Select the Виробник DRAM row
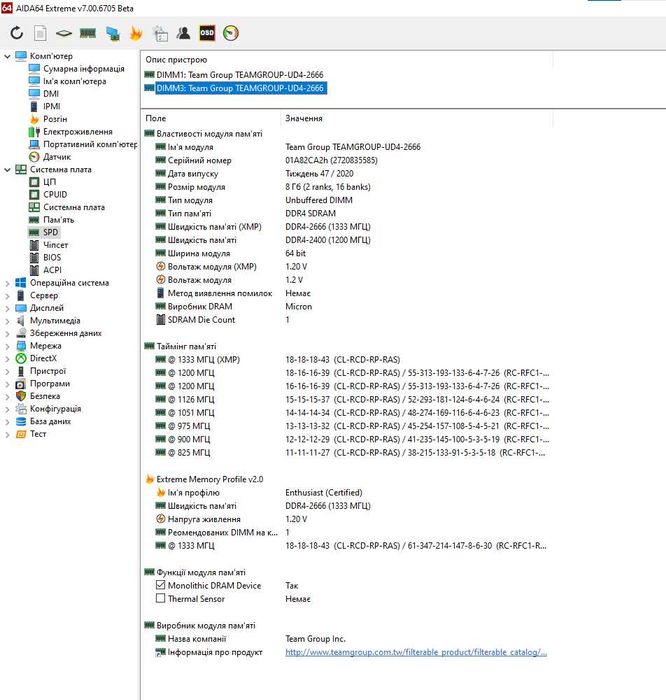This screenshot has height=700, width=666. (x=348, y=306)
